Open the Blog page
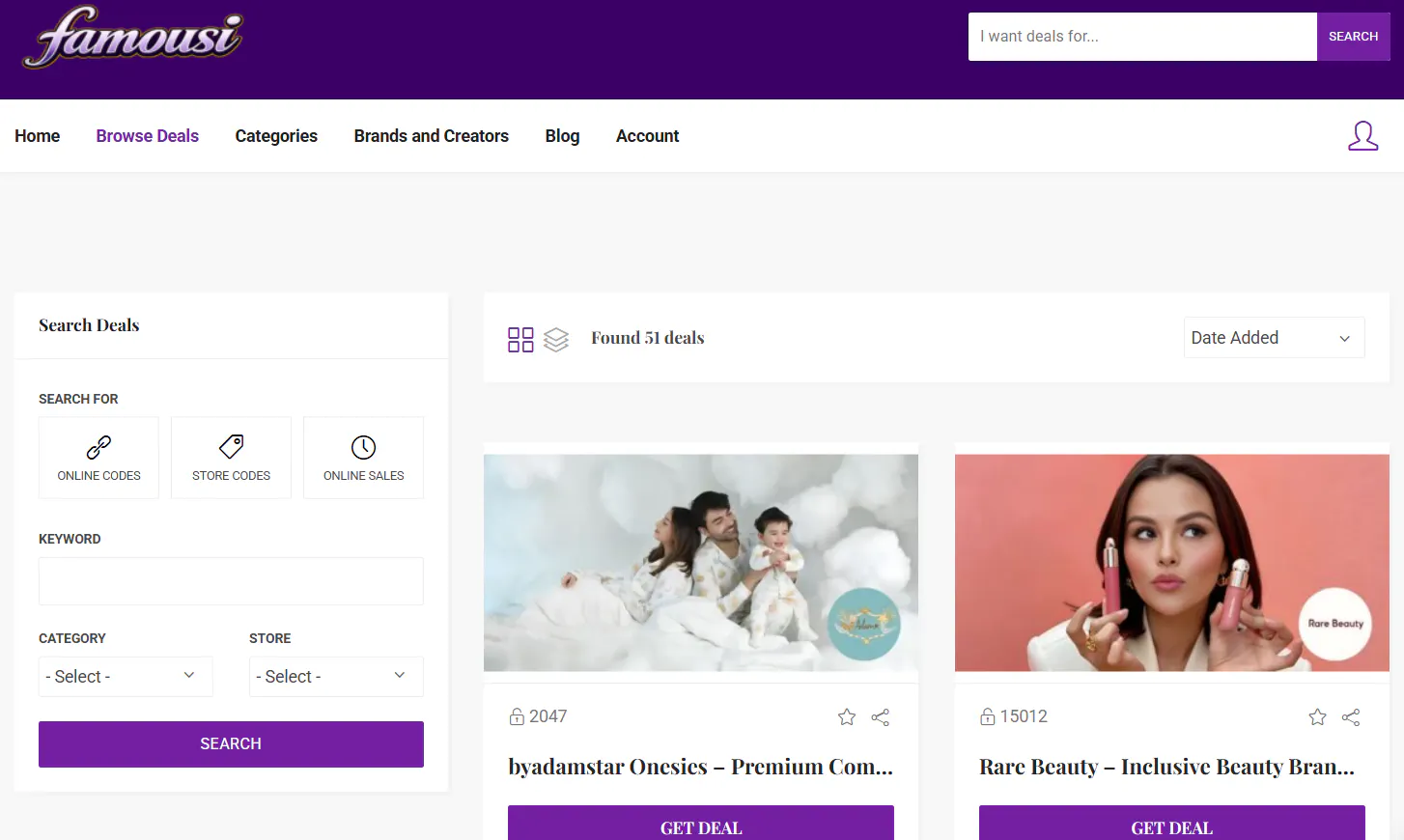 [562, 136]
